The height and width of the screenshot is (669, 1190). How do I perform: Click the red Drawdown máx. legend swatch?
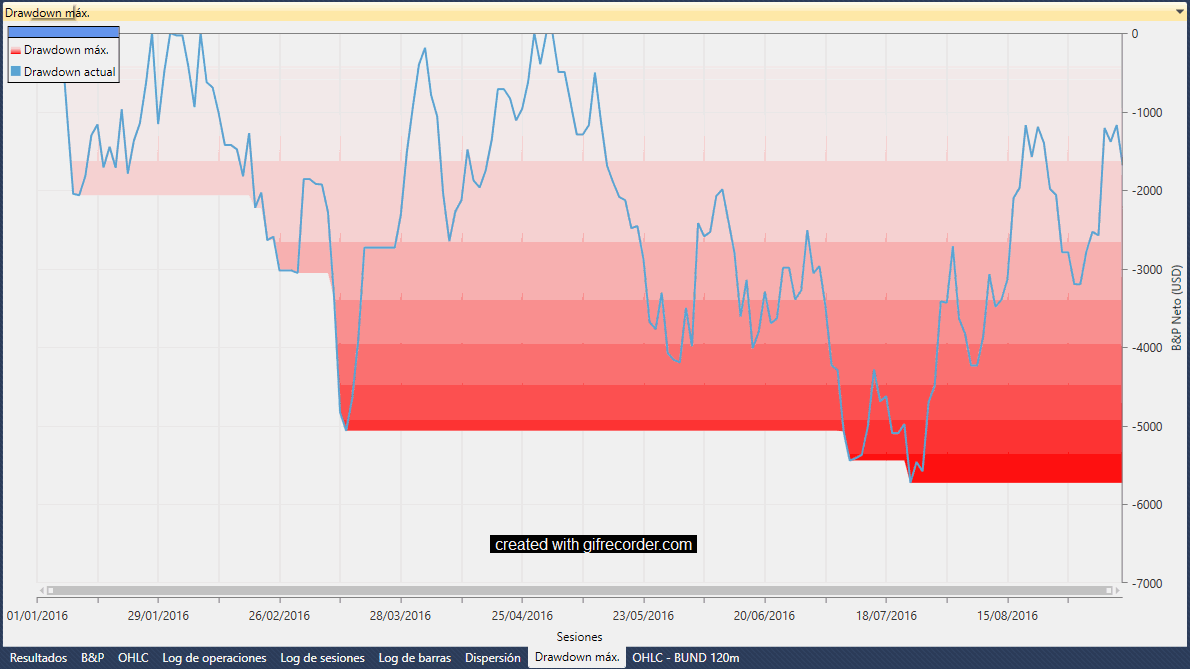(15, 51)
